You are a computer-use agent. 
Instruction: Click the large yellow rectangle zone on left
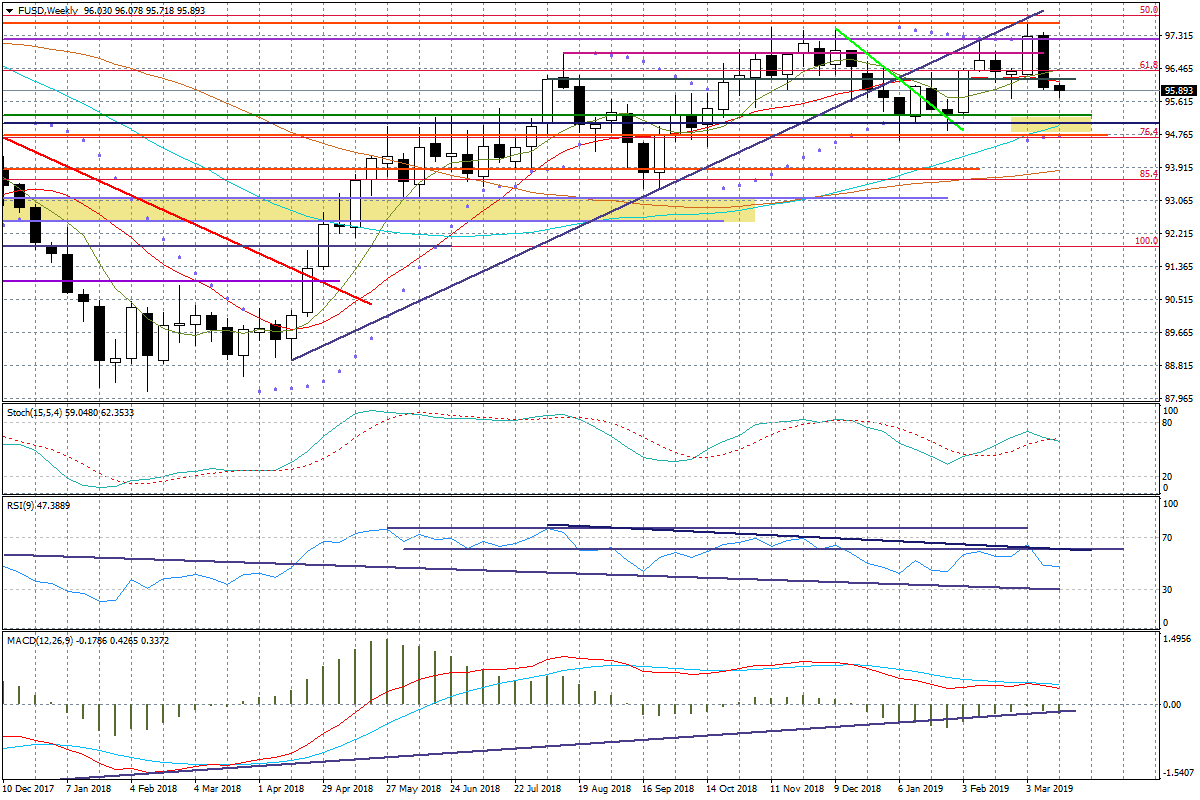point(380,209)
